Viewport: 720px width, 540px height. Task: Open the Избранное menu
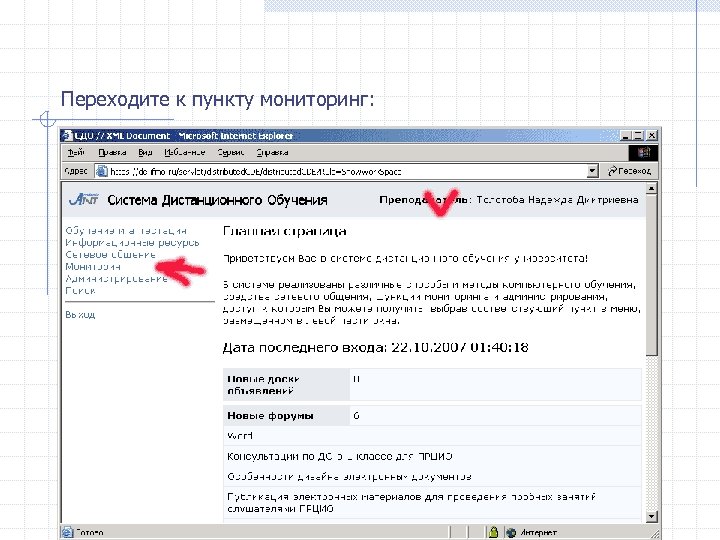click(x=185, y=152)
